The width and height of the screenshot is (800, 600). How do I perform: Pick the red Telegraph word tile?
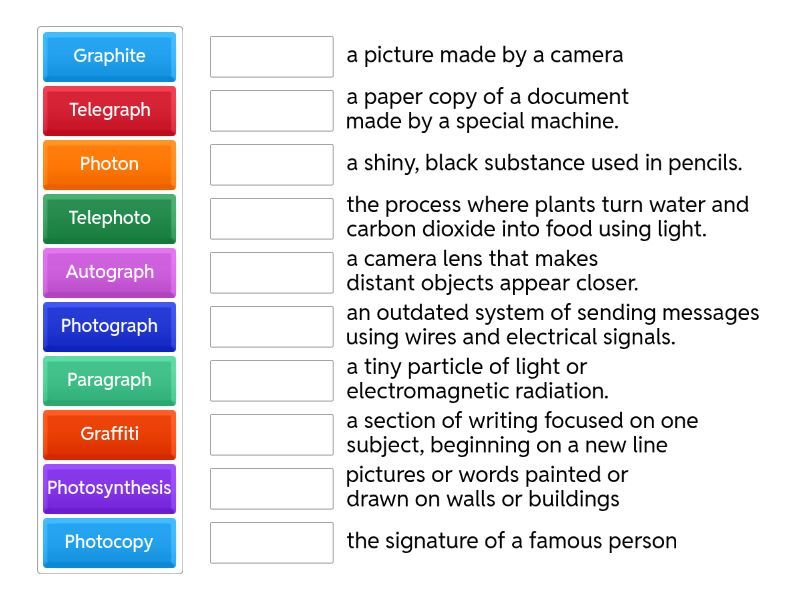click(109, 110)
